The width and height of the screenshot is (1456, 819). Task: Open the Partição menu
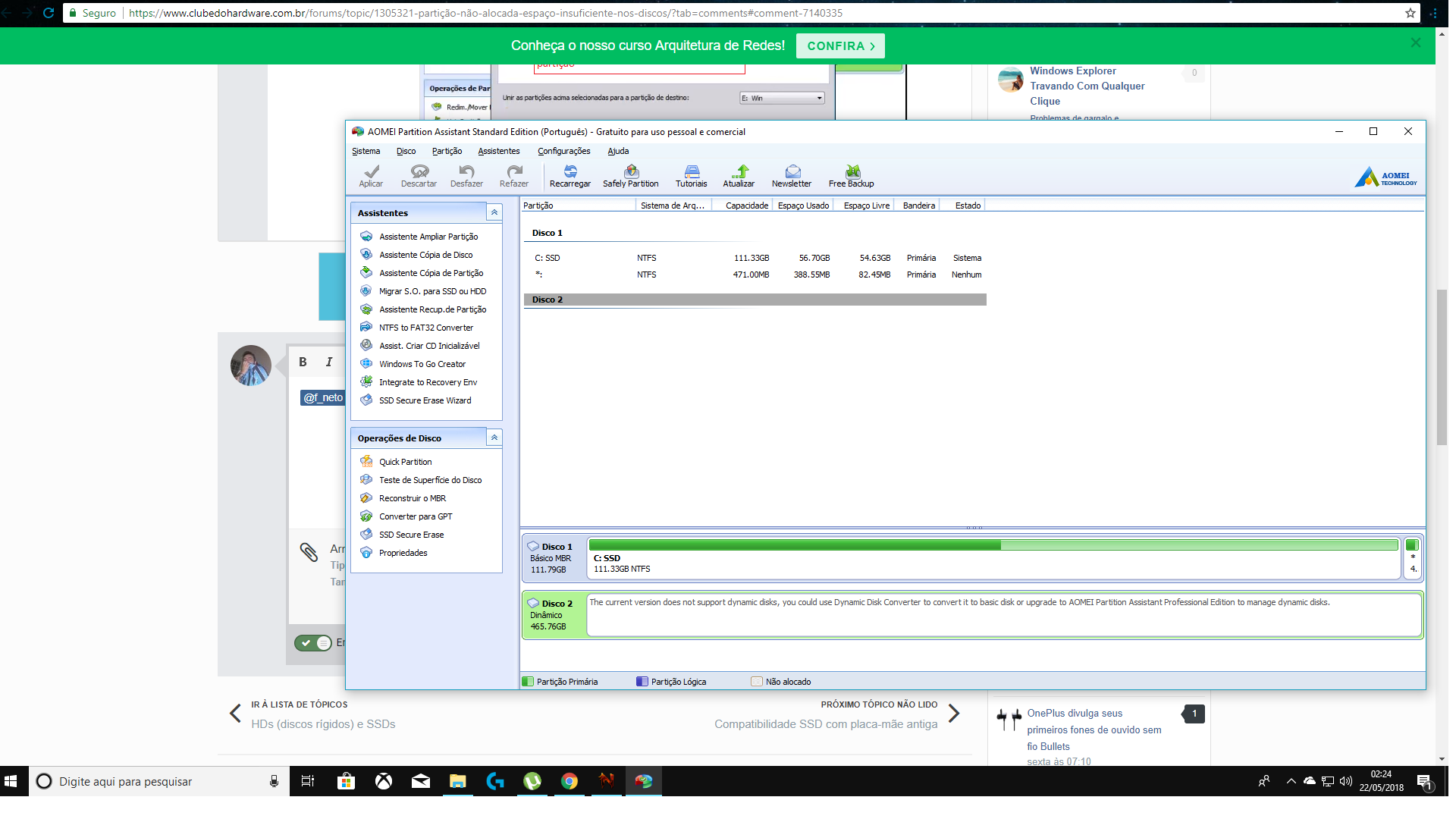coord(447,151)
